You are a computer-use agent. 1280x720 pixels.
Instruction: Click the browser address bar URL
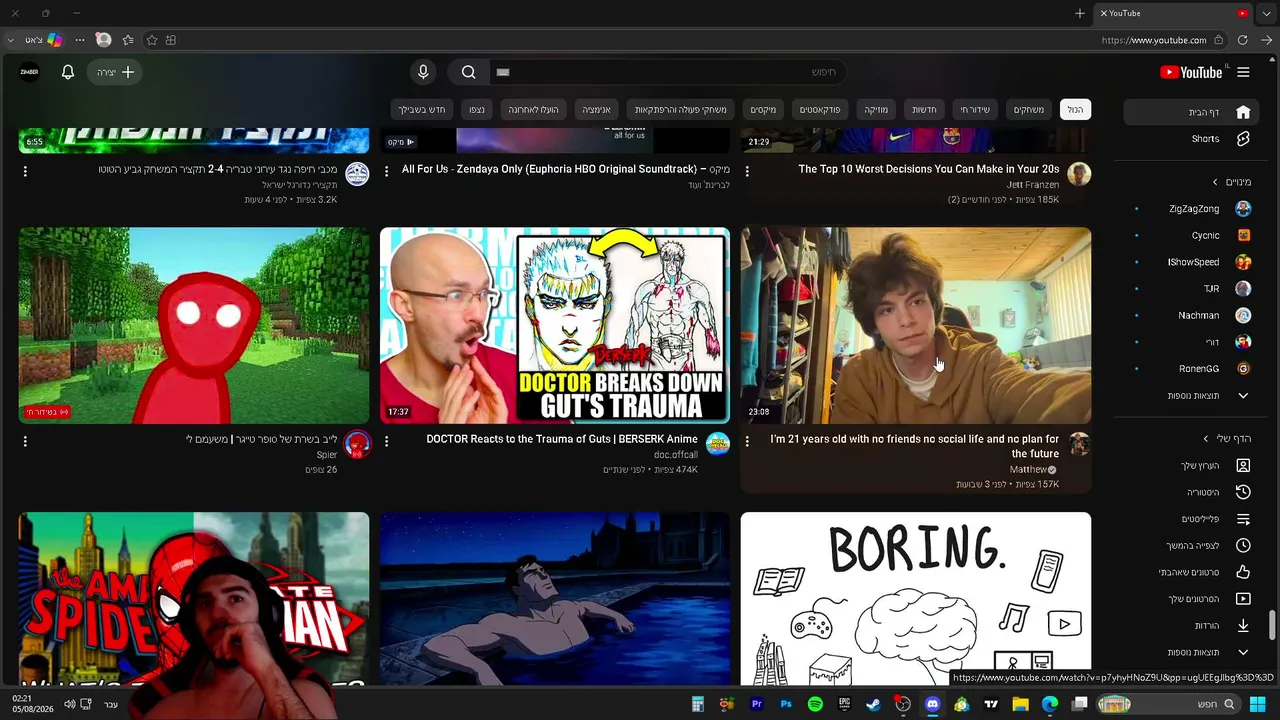point(1153,40)
